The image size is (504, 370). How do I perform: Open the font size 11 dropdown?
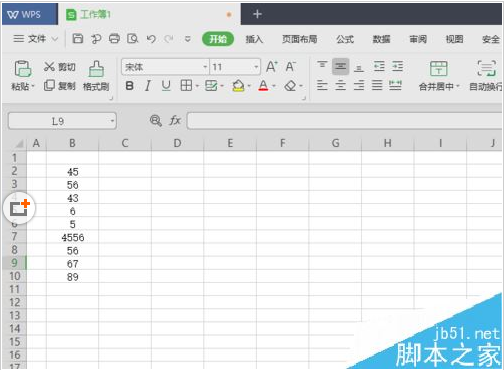pyautogui.click(x=256, y=67)
